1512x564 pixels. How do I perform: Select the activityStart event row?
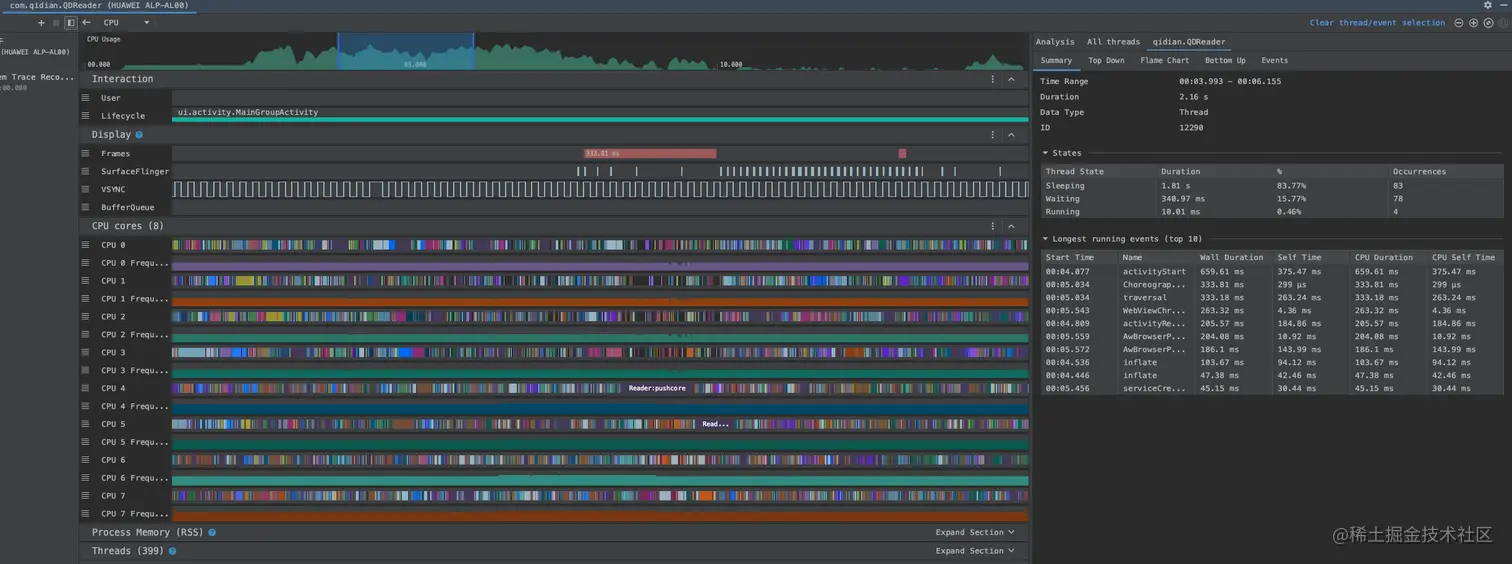point(1272,271)
